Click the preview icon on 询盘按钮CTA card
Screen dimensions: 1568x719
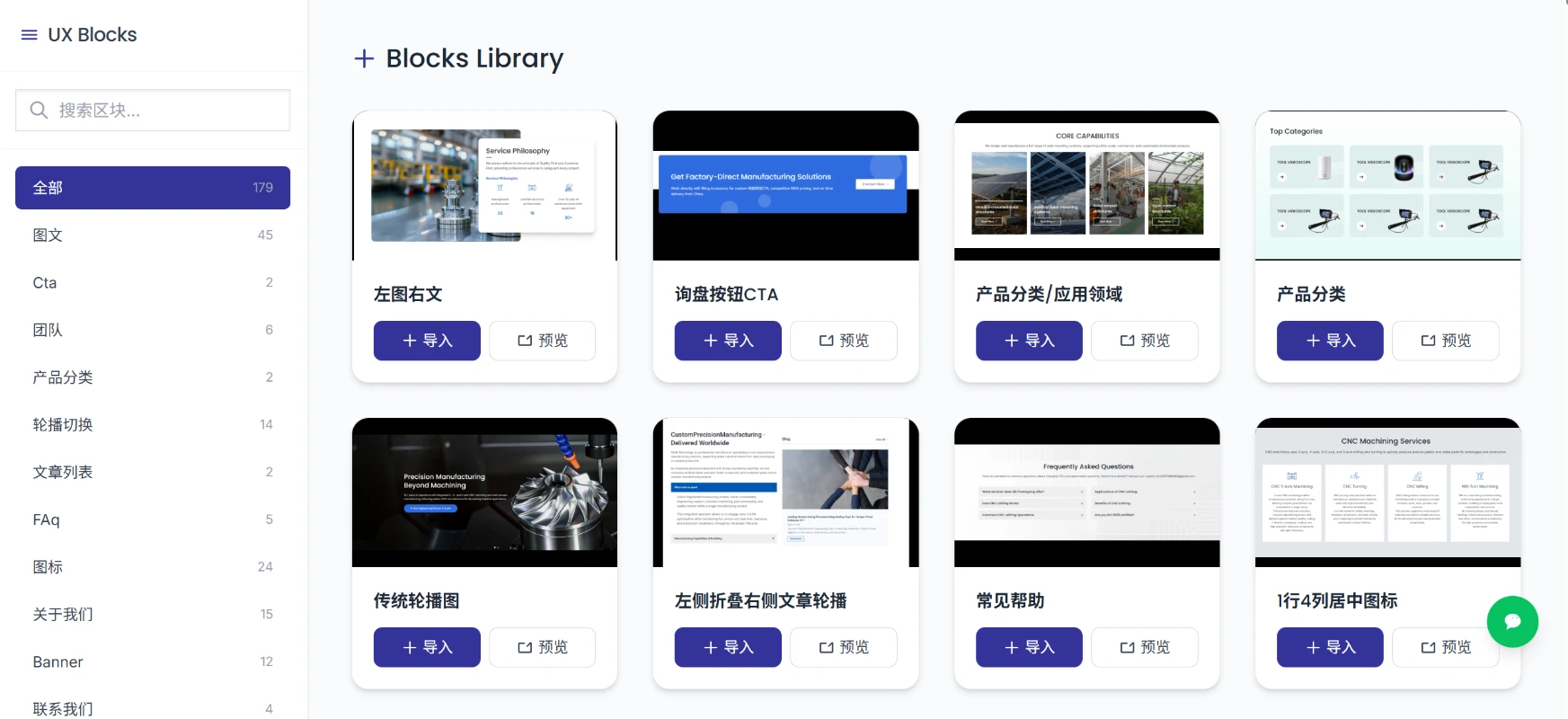(826, 341)
